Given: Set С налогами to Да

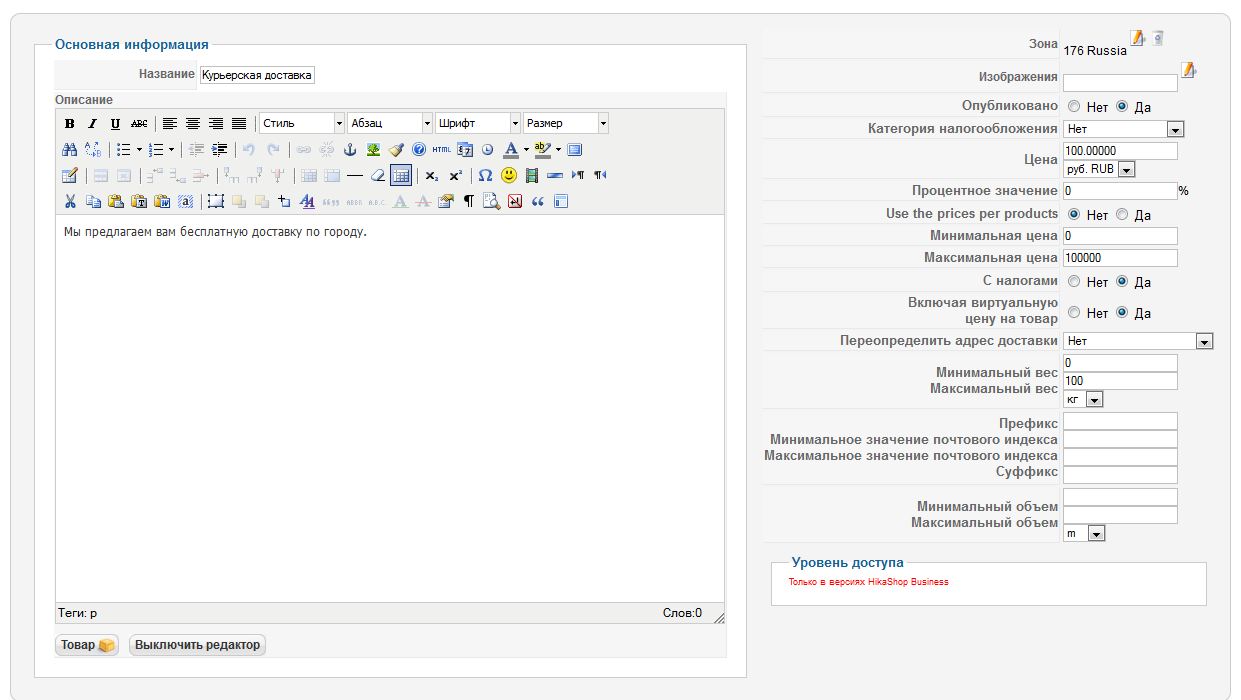Looking at the screenshot, I should point(1122,282).
